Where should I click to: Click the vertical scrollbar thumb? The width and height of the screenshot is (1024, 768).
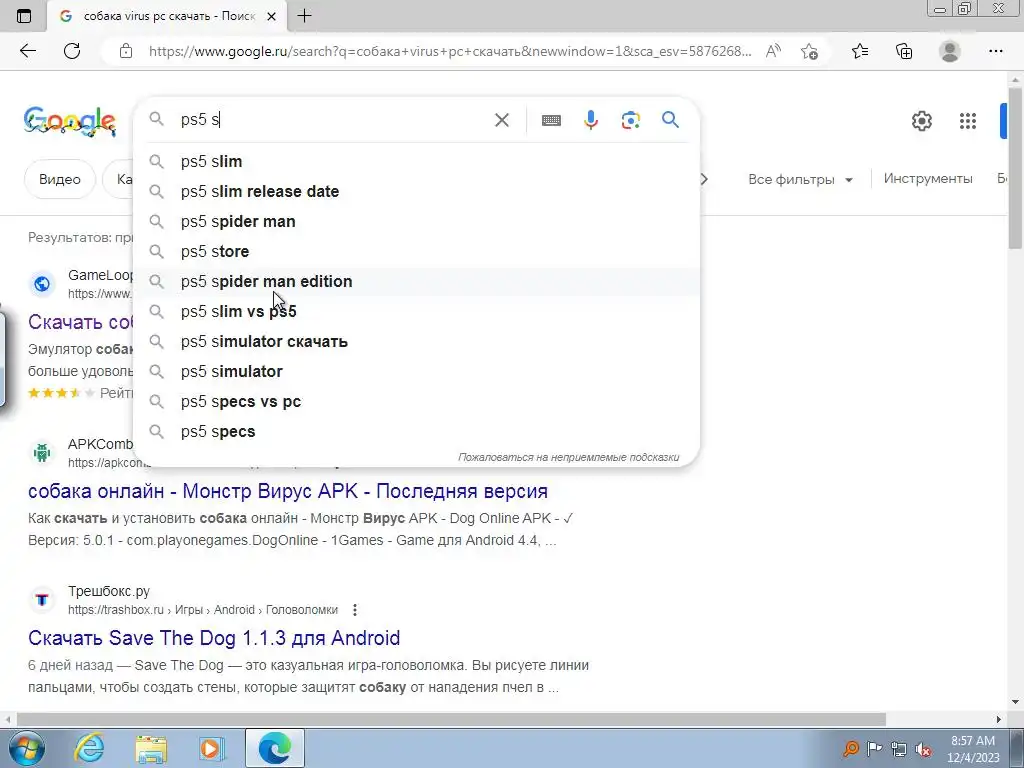click(x=1016, y=167)
